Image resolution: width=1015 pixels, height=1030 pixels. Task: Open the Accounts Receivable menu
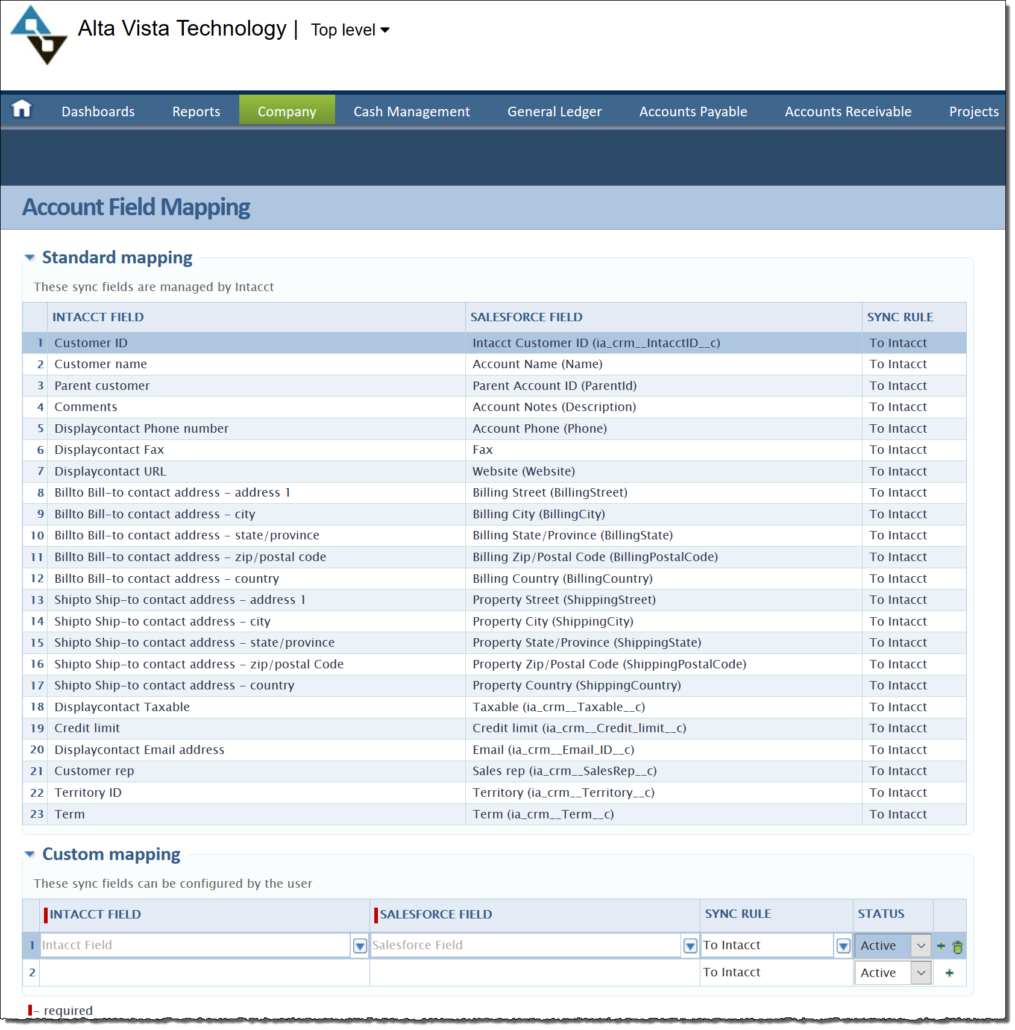click(x=847, y=111)
